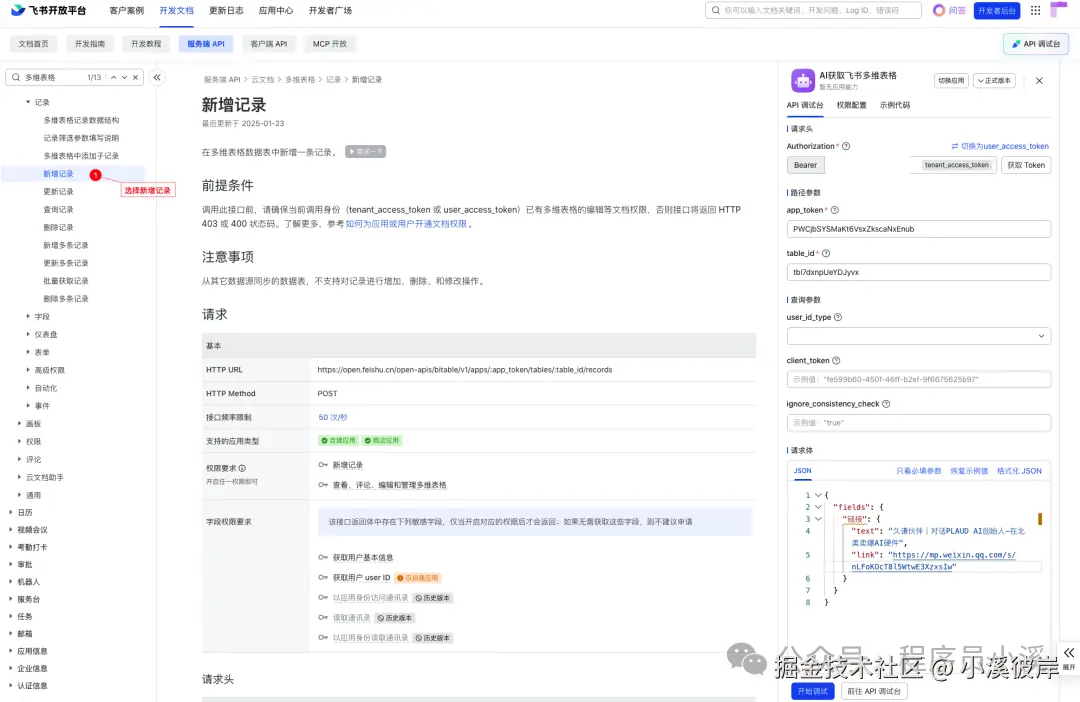
Task: Click 只看必填参数 link
Action: [918, 471]
